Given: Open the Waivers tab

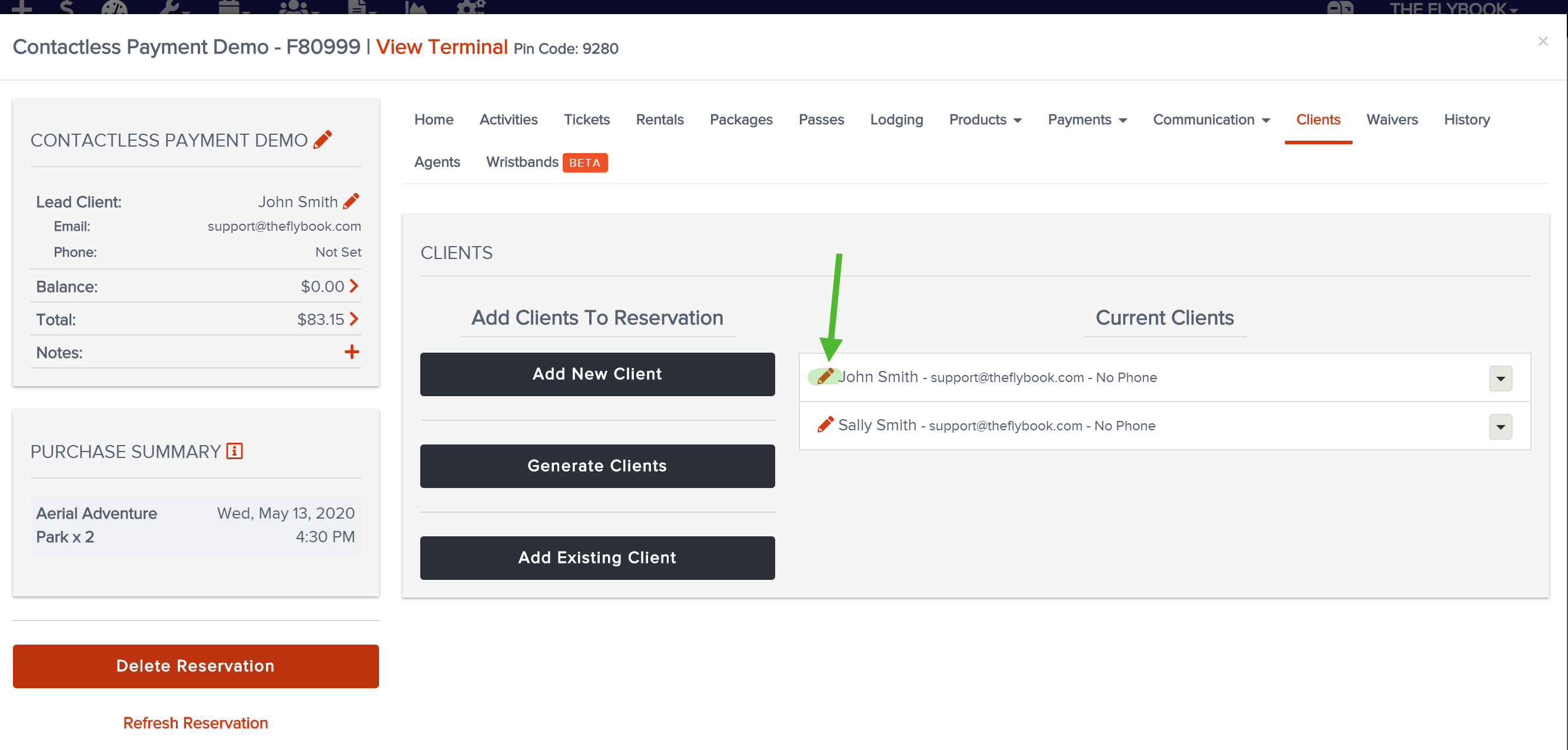Looking at the screenshot, I should pyautogui.click(x=1391, y=120).
